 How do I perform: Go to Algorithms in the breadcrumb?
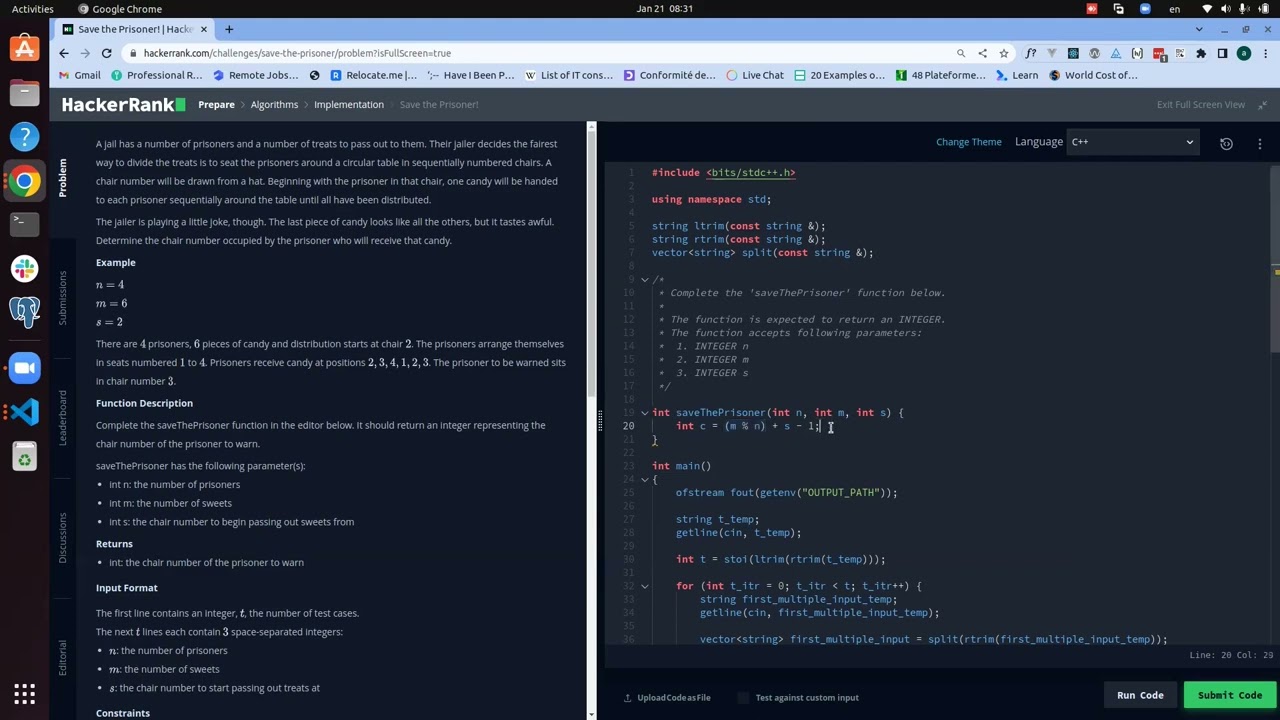[x=274, y=104]
